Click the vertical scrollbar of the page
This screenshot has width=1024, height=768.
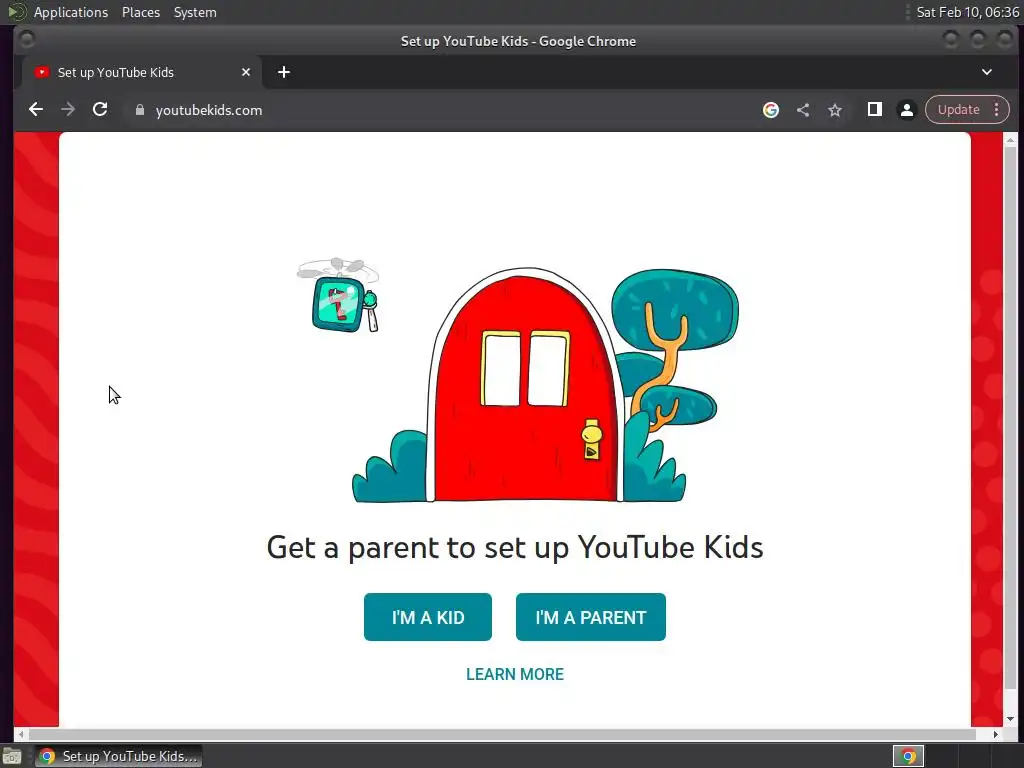[x=1010, y=418]
